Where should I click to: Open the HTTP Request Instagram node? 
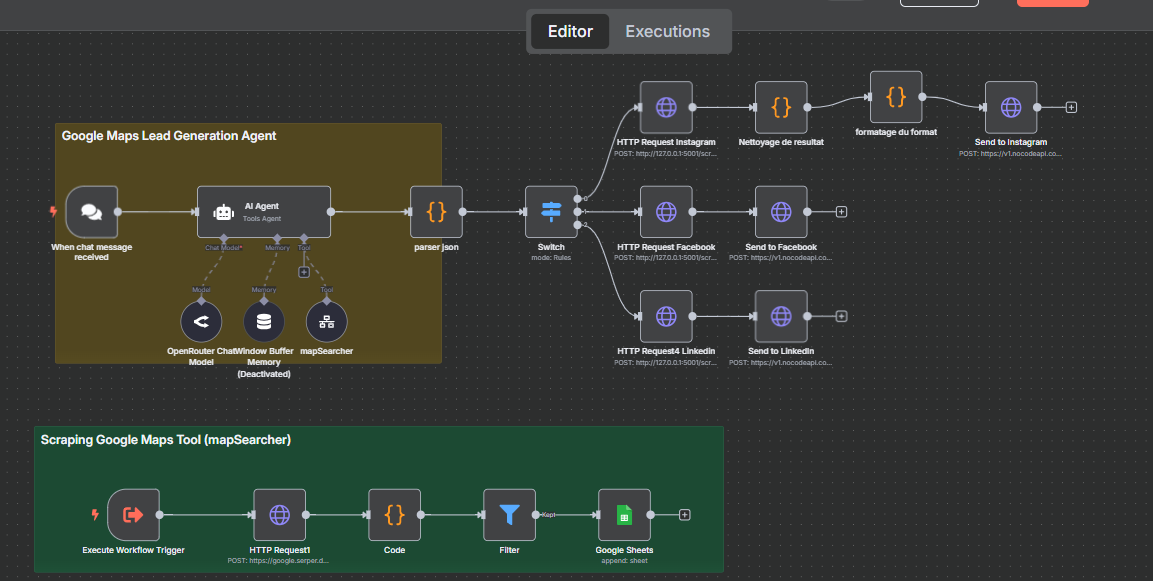(666, 107)
